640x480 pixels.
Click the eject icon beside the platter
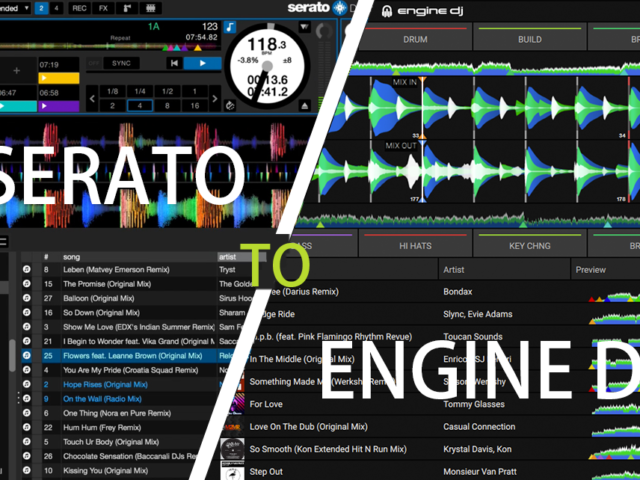[304, 106]
